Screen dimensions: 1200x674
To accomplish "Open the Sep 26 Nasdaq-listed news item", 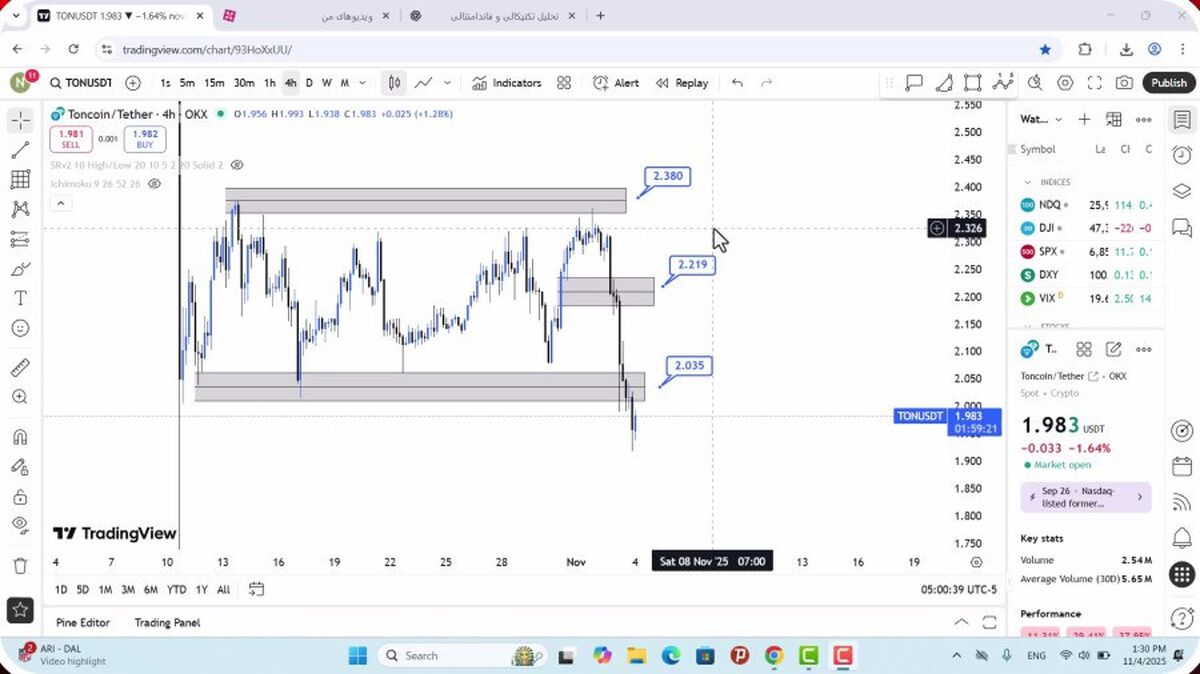I will tap(1085, 497).
